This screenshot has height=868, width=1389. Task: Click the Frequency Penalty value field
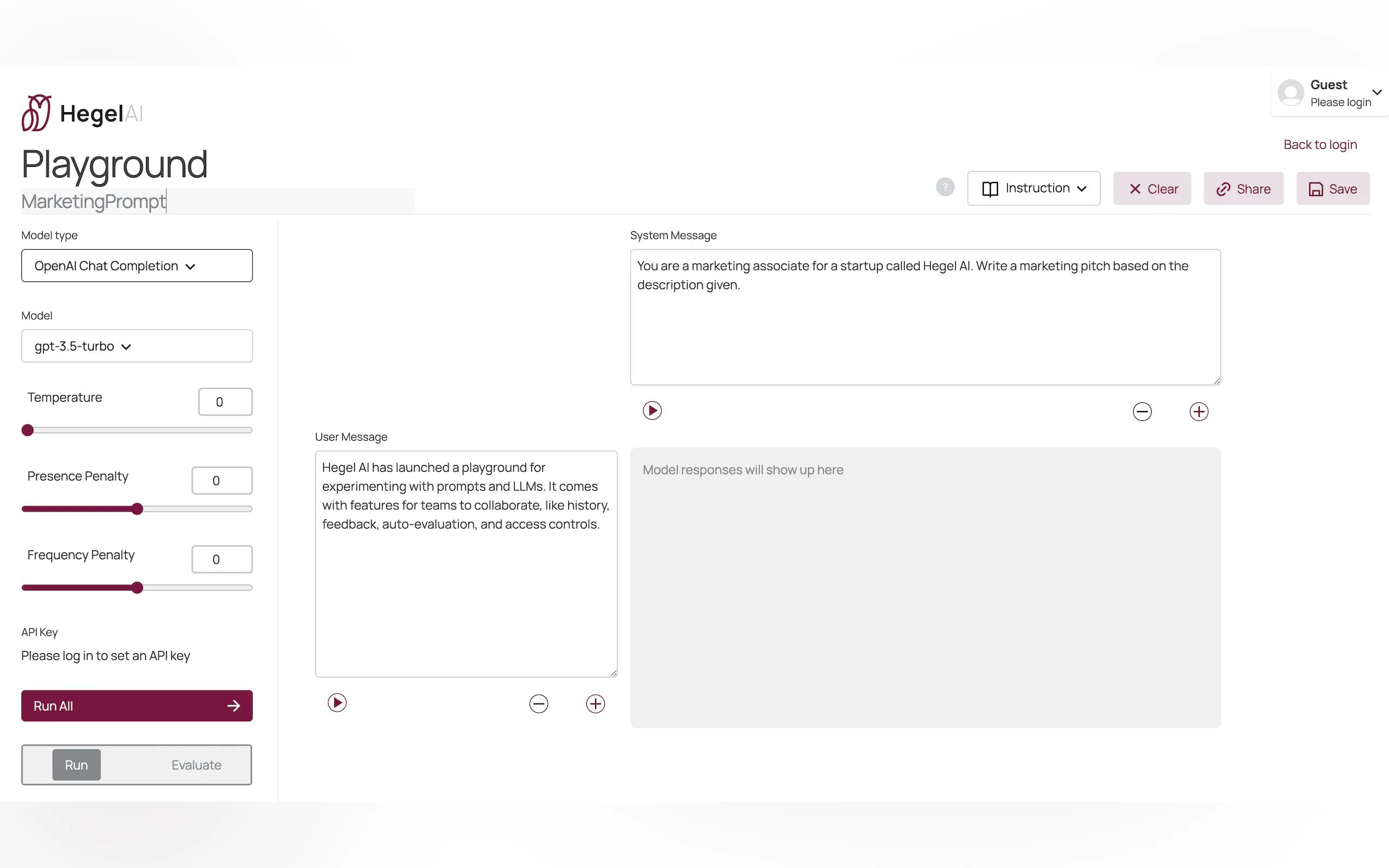(x=221, y=559)
